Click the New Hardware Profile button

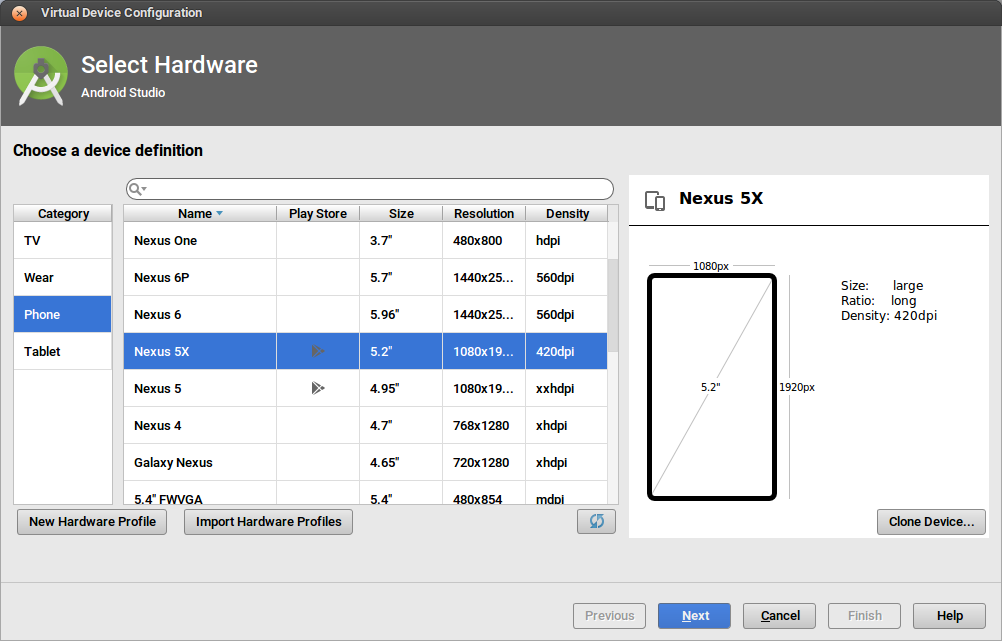(x=91, y=521)
